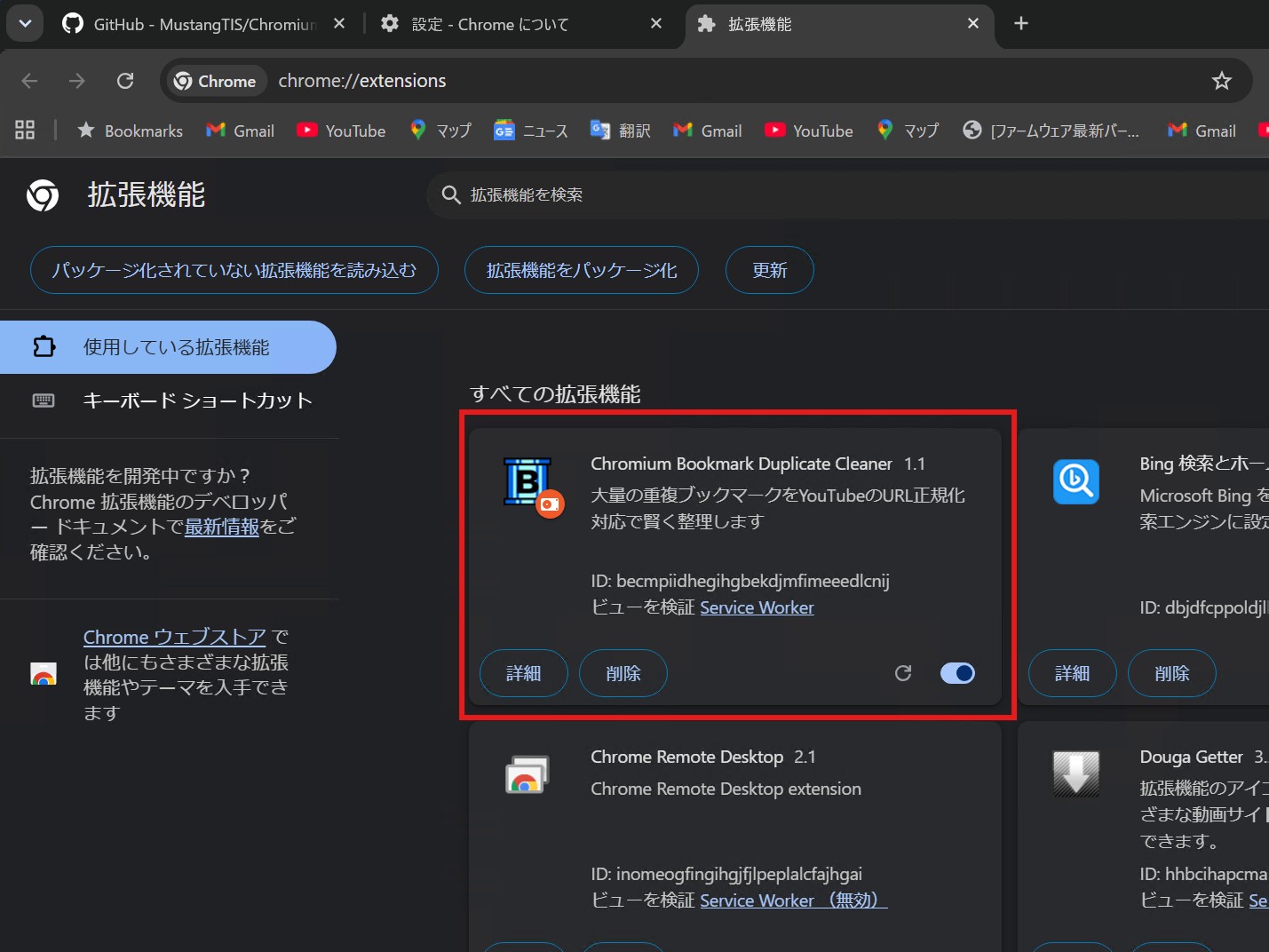Click the magnifier icon in extension search

click(x=451, y=194)
